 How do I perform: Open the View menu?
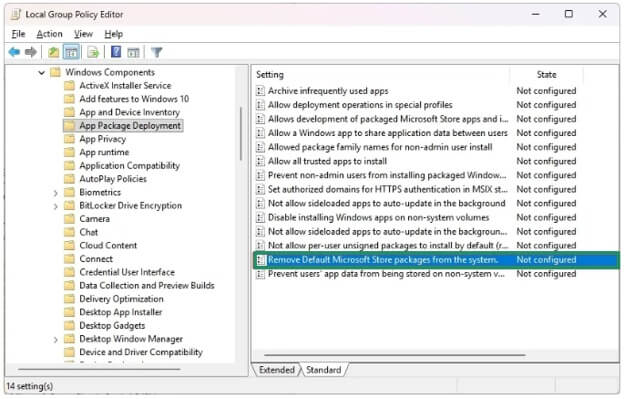[x=83, y=34]
